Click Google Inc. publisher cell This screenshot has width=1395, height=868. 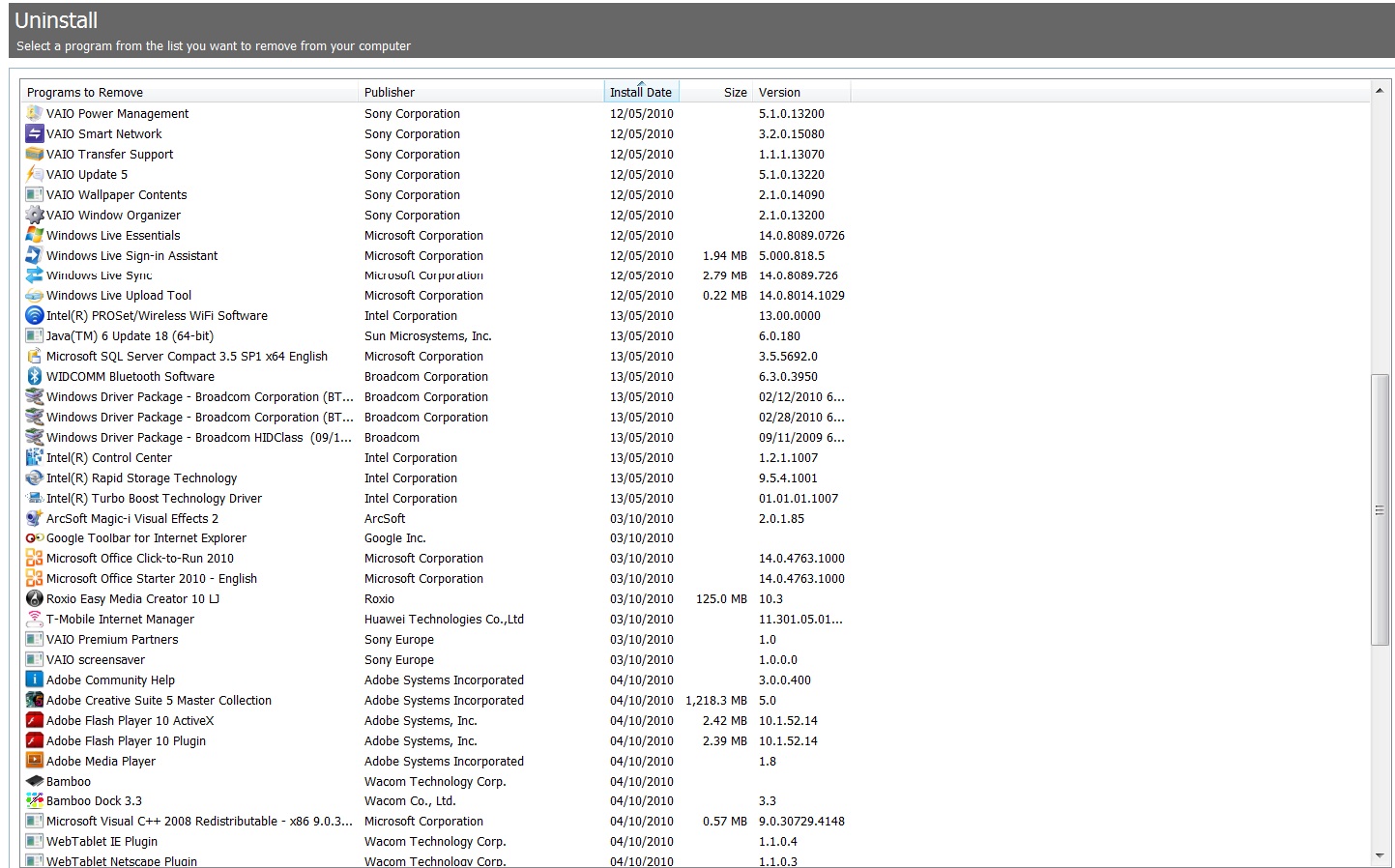394,537
